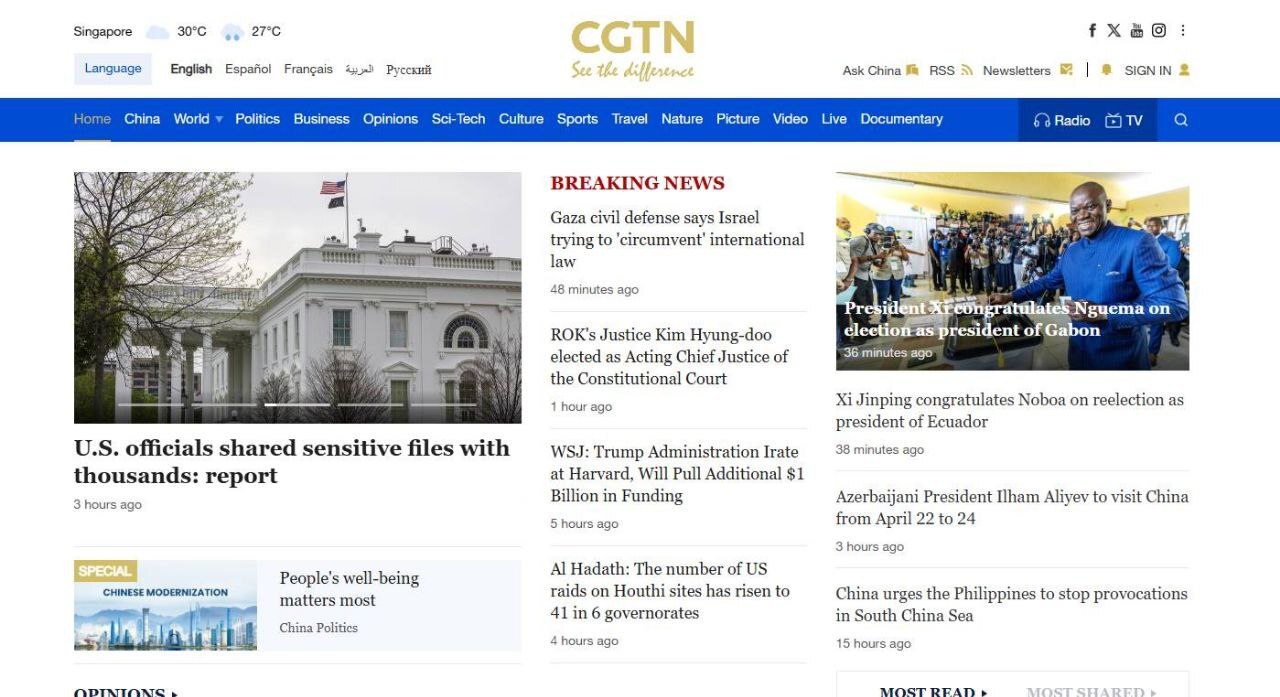
Task: Open the live TV icon
Action: 1113,120
